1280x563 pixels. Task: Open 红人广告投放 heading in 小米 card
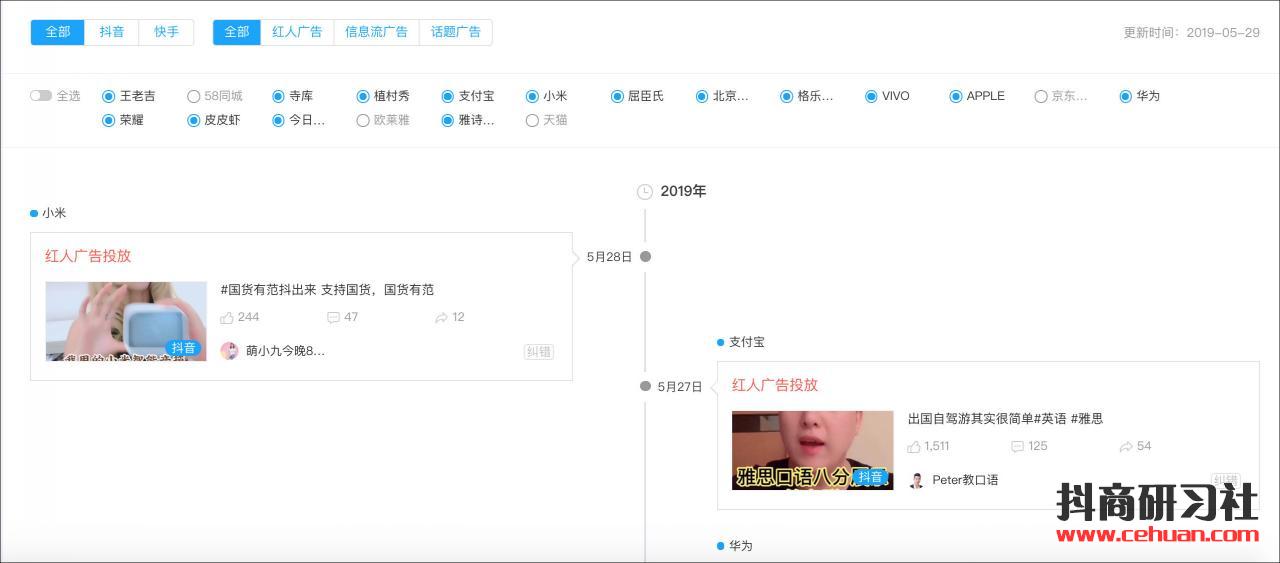click(88, 256)
